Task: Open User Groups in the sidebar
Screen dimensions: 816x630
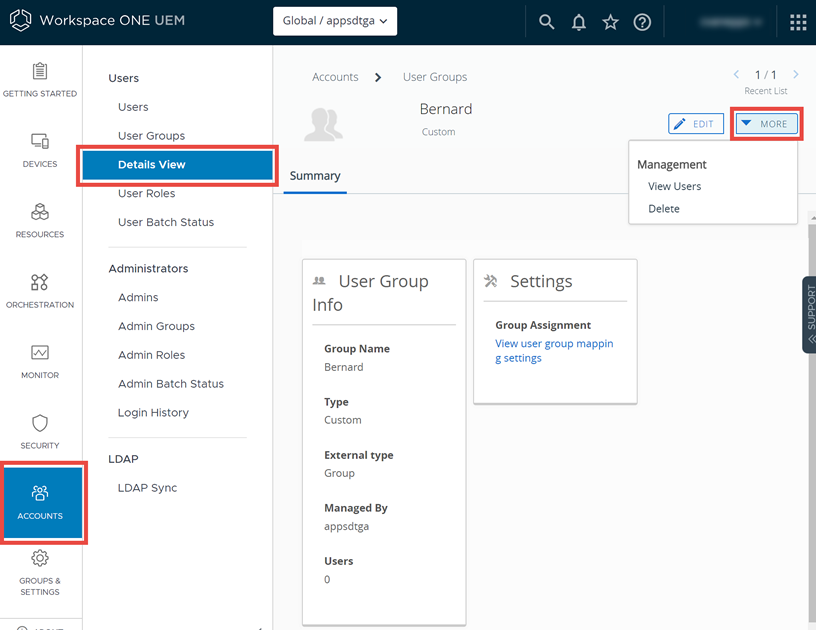Action: pos(151,136)
